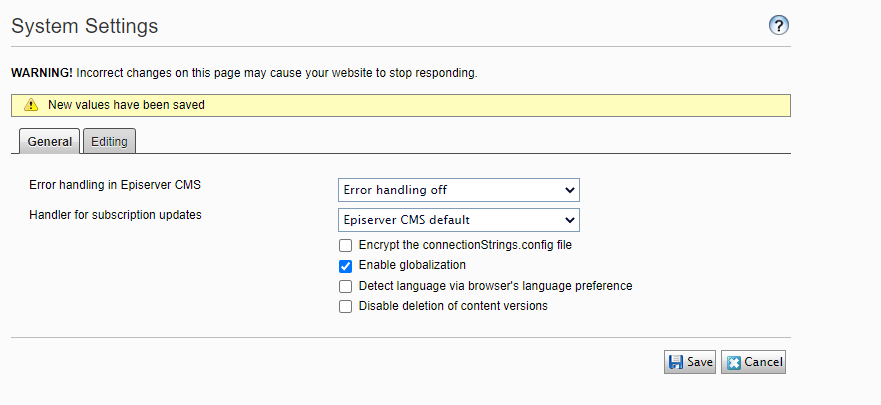Screen dimensions: 881x405
Task: Uncheck the Enable globalization checkbox
Action: 346,266
